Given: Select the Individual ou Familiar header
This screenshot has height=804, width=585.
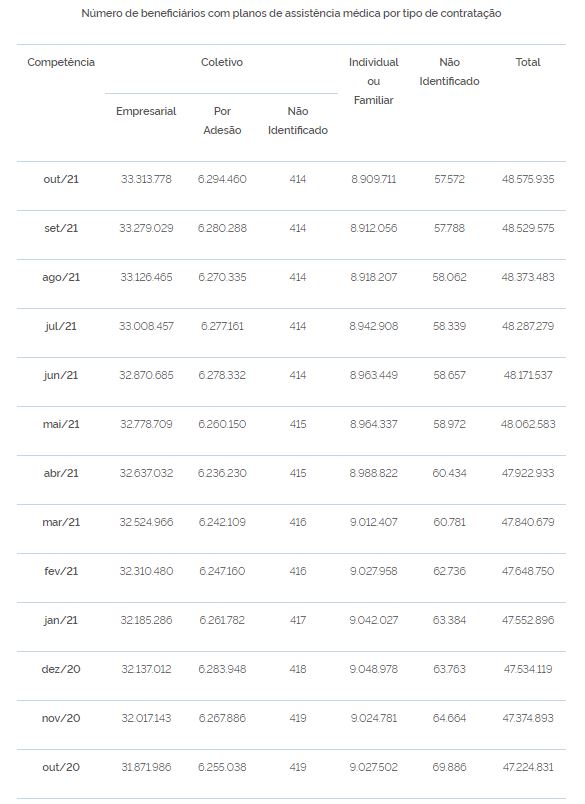Looking at the screenshot, I should pyautogui.click(x=373, y=81).
